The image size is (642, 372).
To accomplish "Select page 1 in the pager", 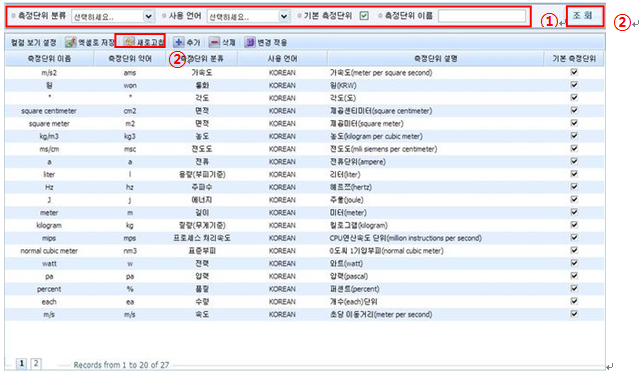I will pyautogui.click(x=21, y=363).
